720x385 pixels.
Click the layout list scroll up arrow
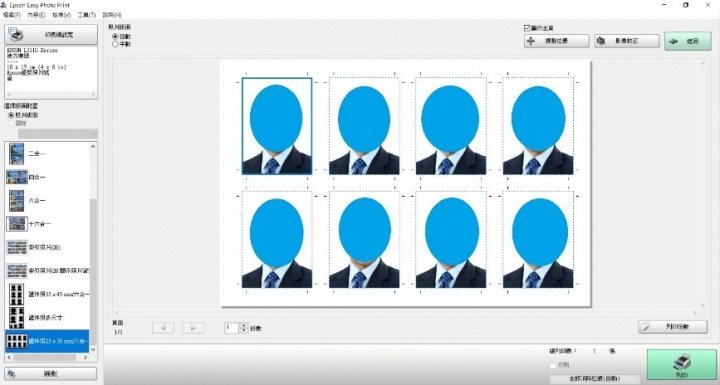[x=93, y=147]
